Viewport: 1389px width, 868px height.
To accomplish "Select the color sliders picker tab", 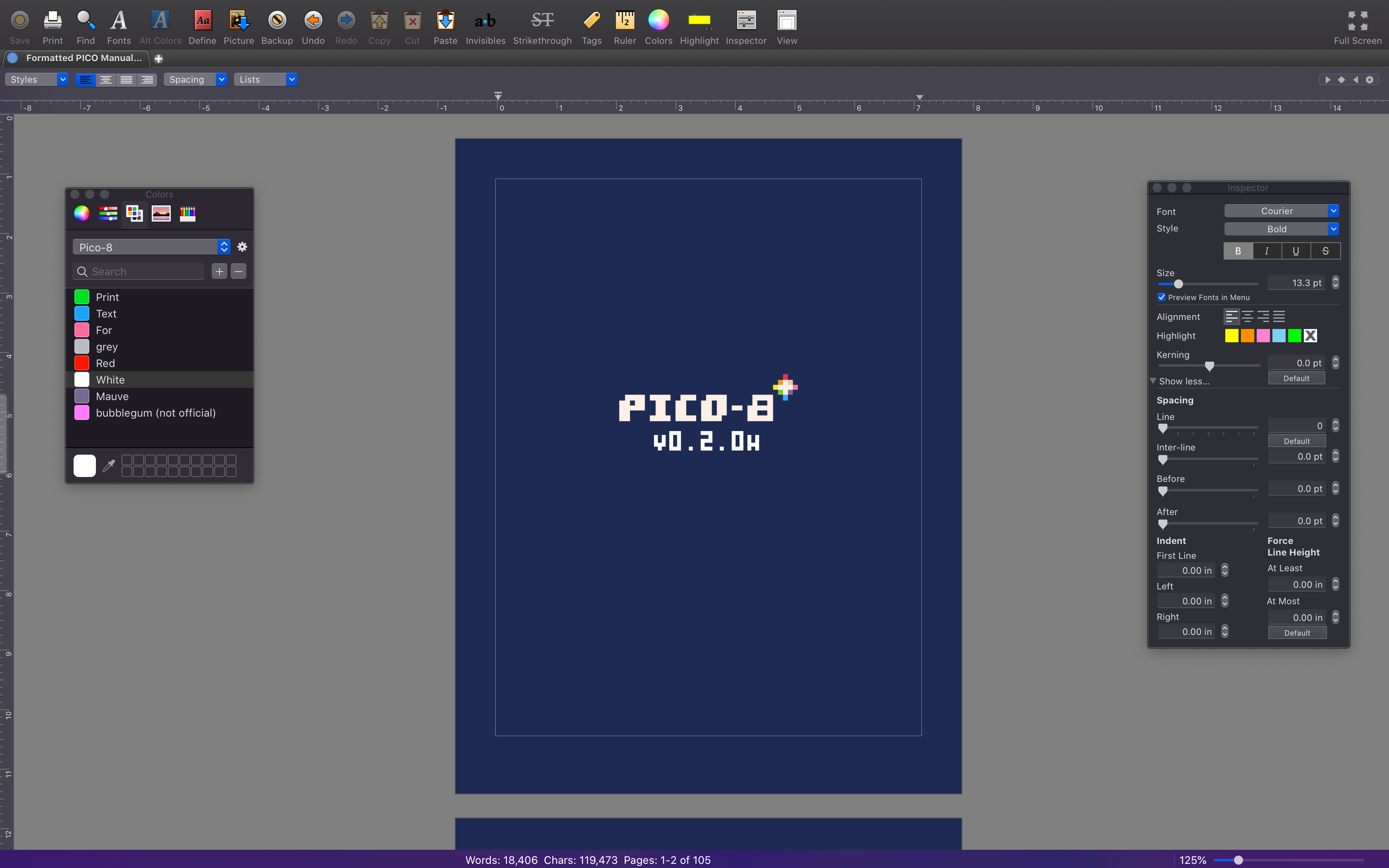I will coord(108,214).
